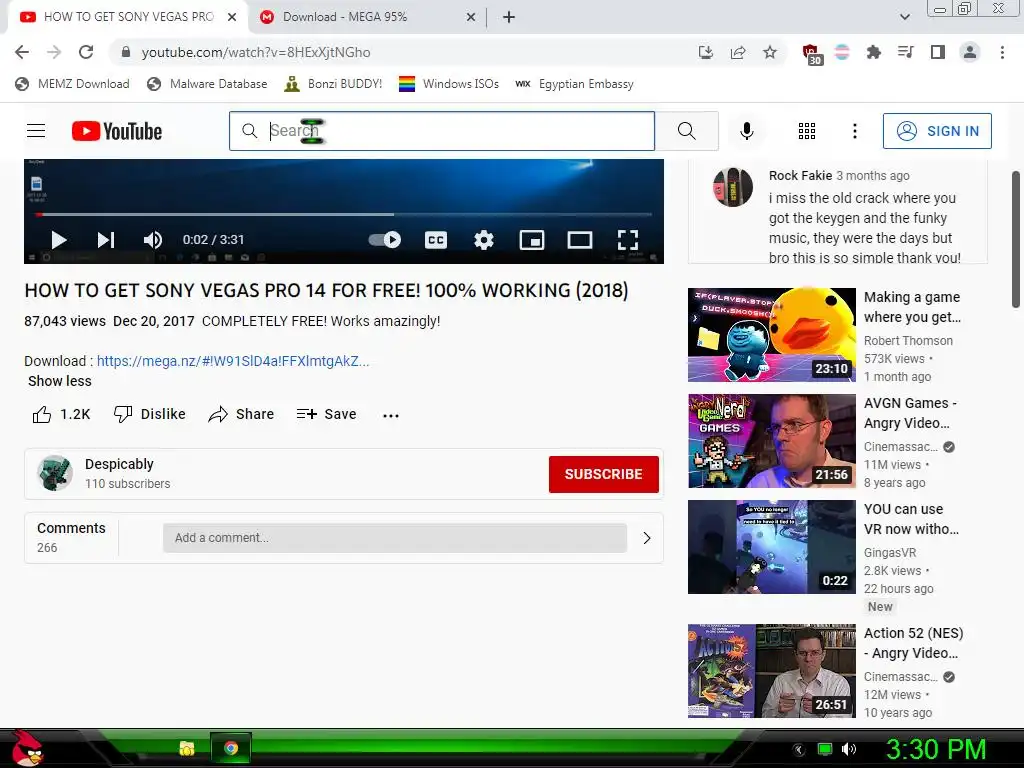Like the video with the 1.2K thumbs up
1024x768 pixels.
61,415
